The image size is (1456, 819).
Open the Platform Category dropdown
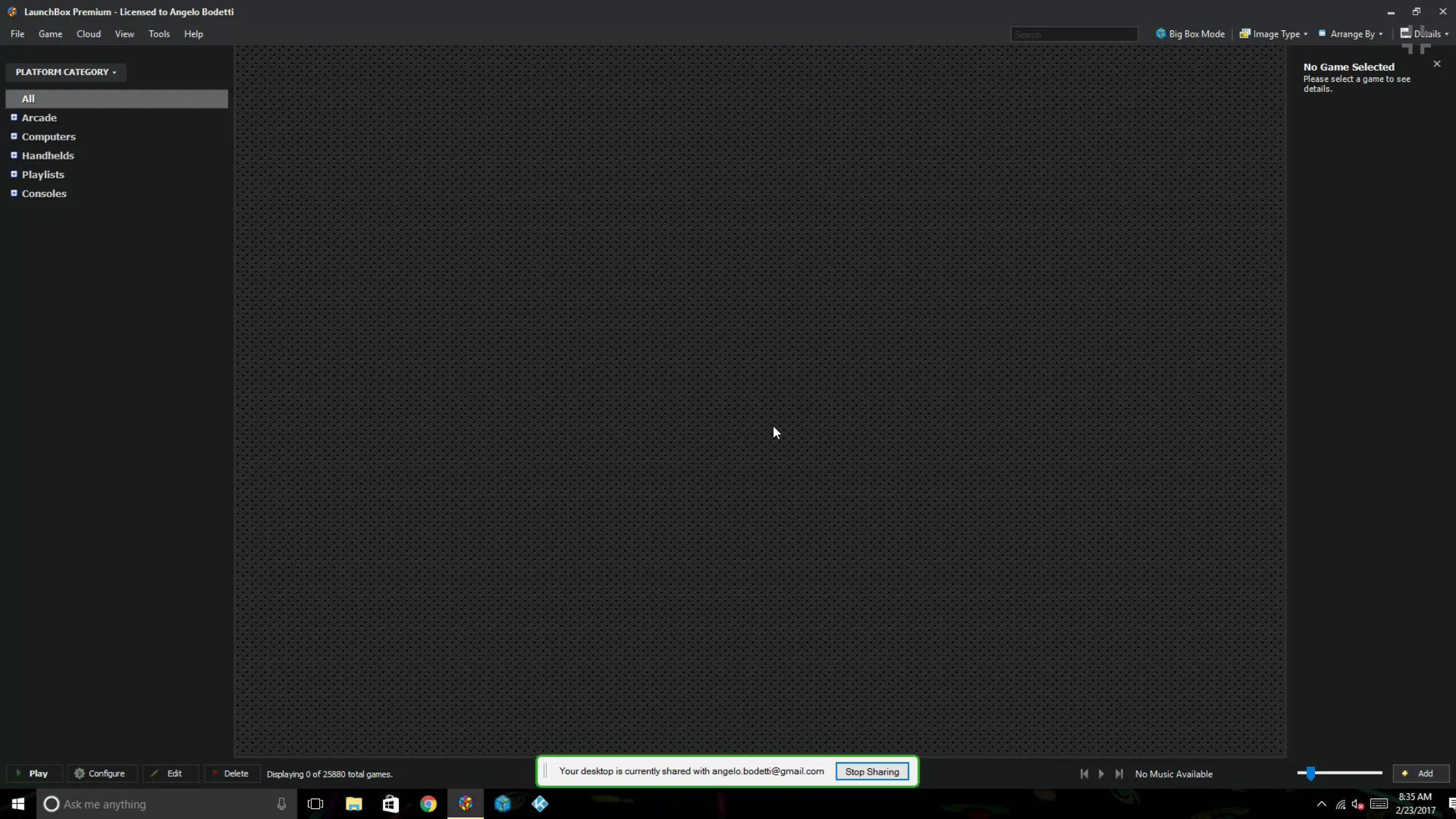[x=65, y=72]
